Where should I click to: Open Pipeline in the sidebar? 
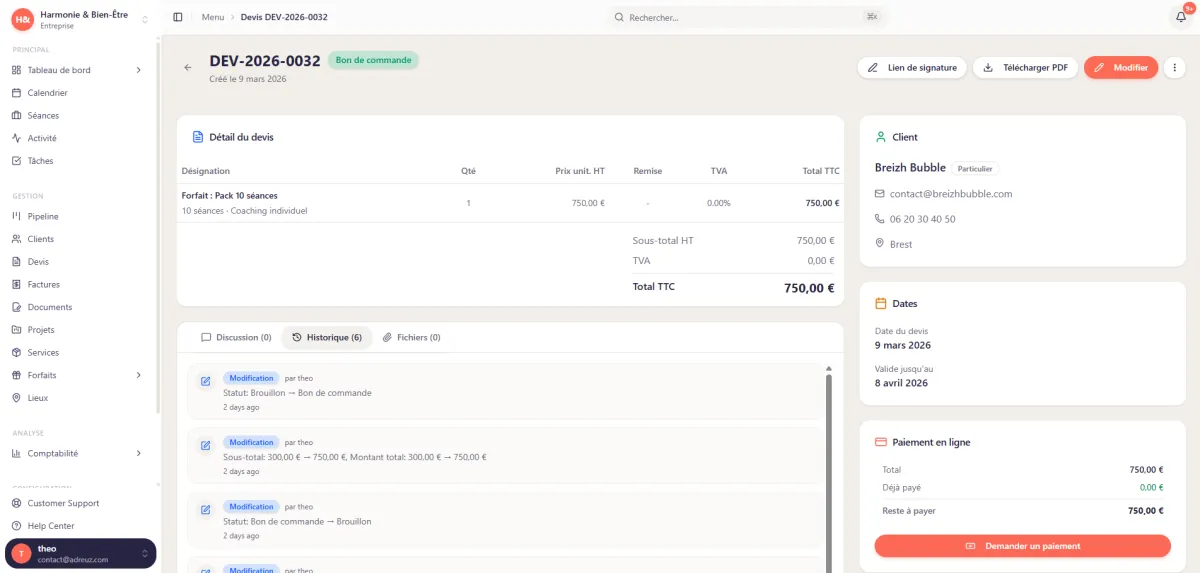pyautogui.click(x=42, y=216)
